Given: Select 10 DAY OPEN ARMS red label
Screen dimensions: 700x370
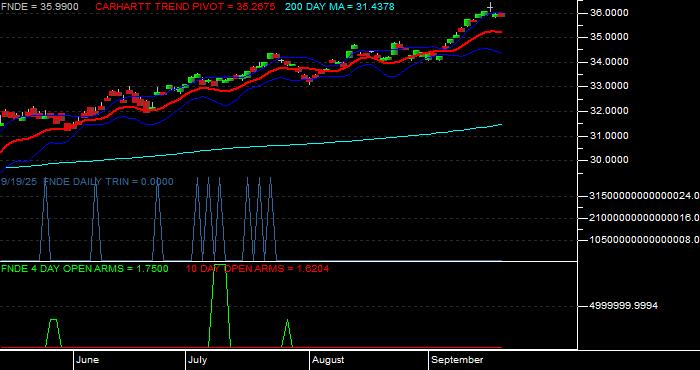Looking at the screenshot, I should (257, 269).
